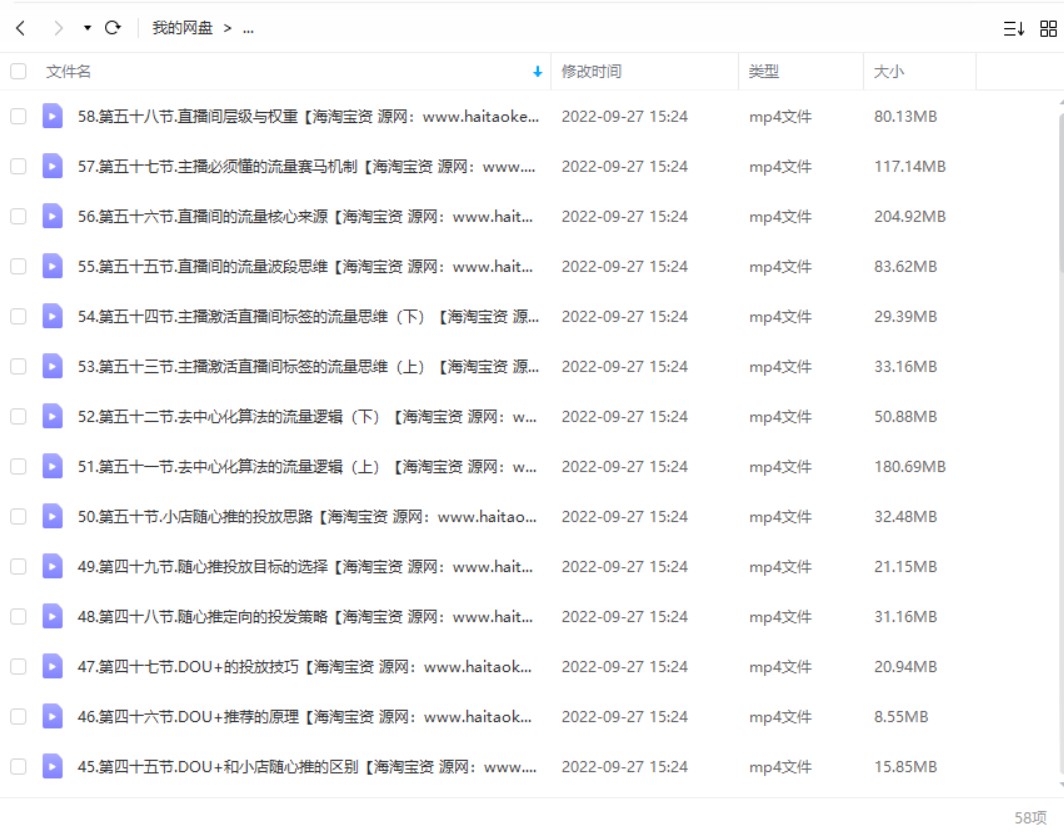Check the box for file 51
The image size is (1064, 835).
pyautogui.click(x=18, y=467)
